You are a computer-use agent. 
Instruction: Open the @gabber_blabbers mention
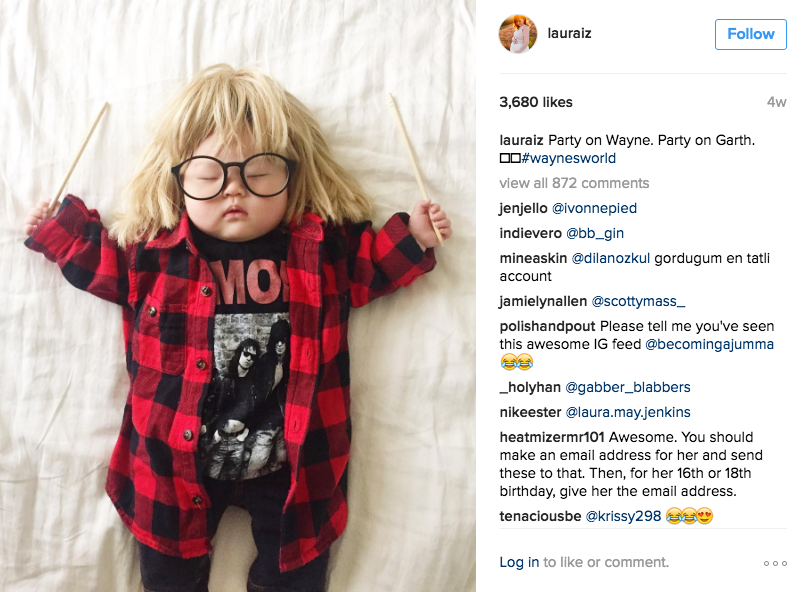(628, 387)
